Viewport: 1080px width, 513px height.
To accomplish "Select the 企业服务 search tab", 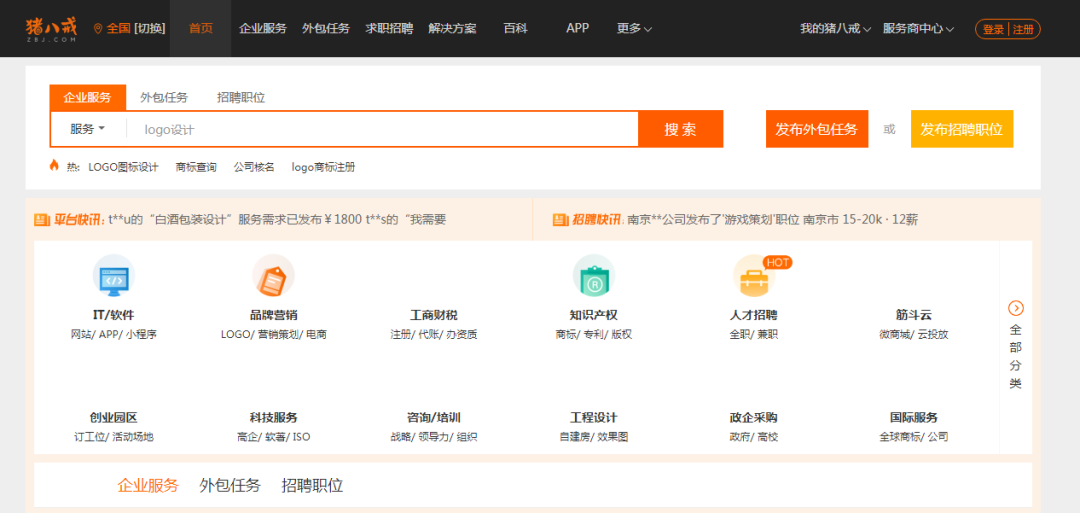I will click(x=87, y=97).
